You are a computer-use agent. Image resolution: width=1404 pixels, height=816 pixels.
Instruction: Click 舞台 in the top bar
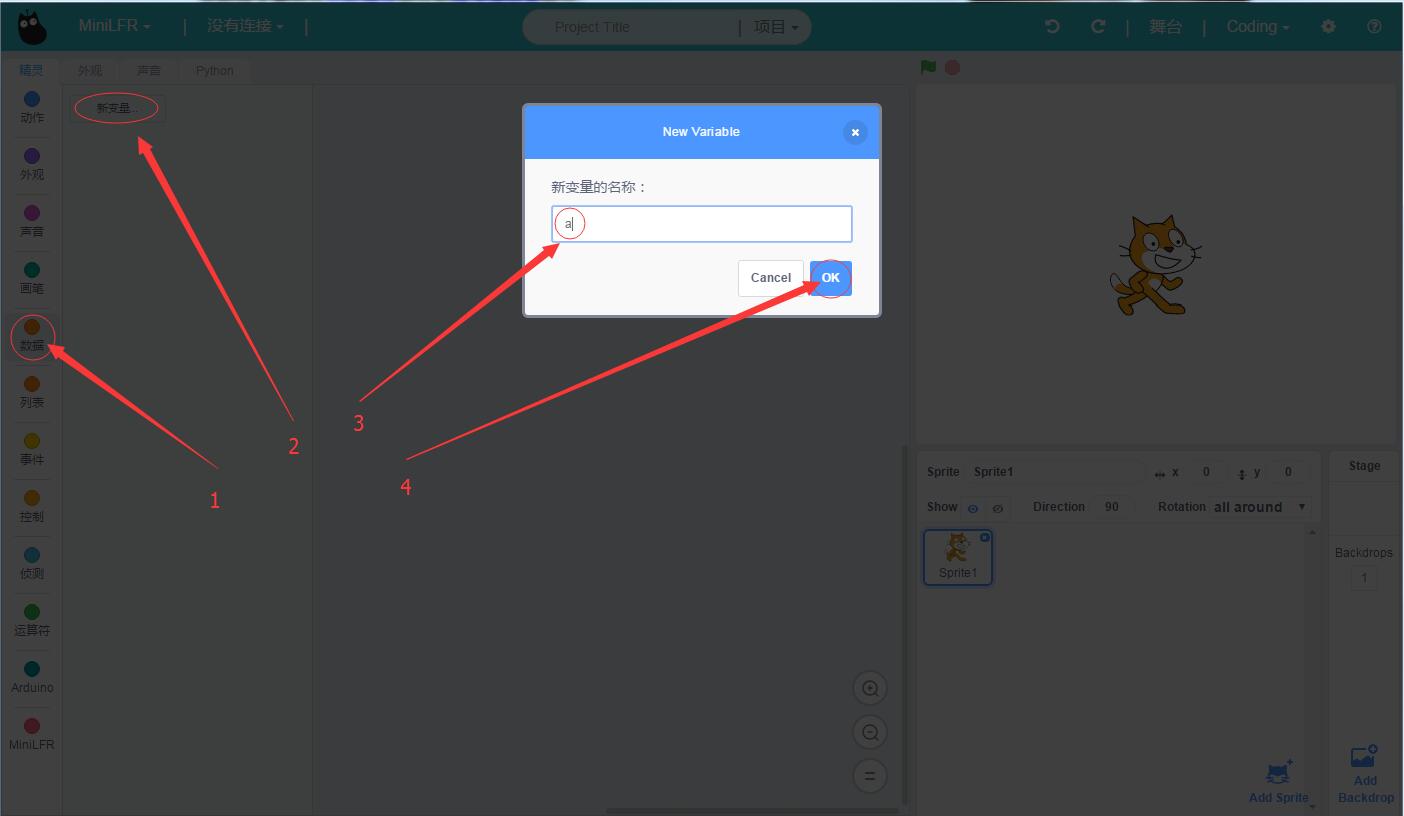(1165, 27)
